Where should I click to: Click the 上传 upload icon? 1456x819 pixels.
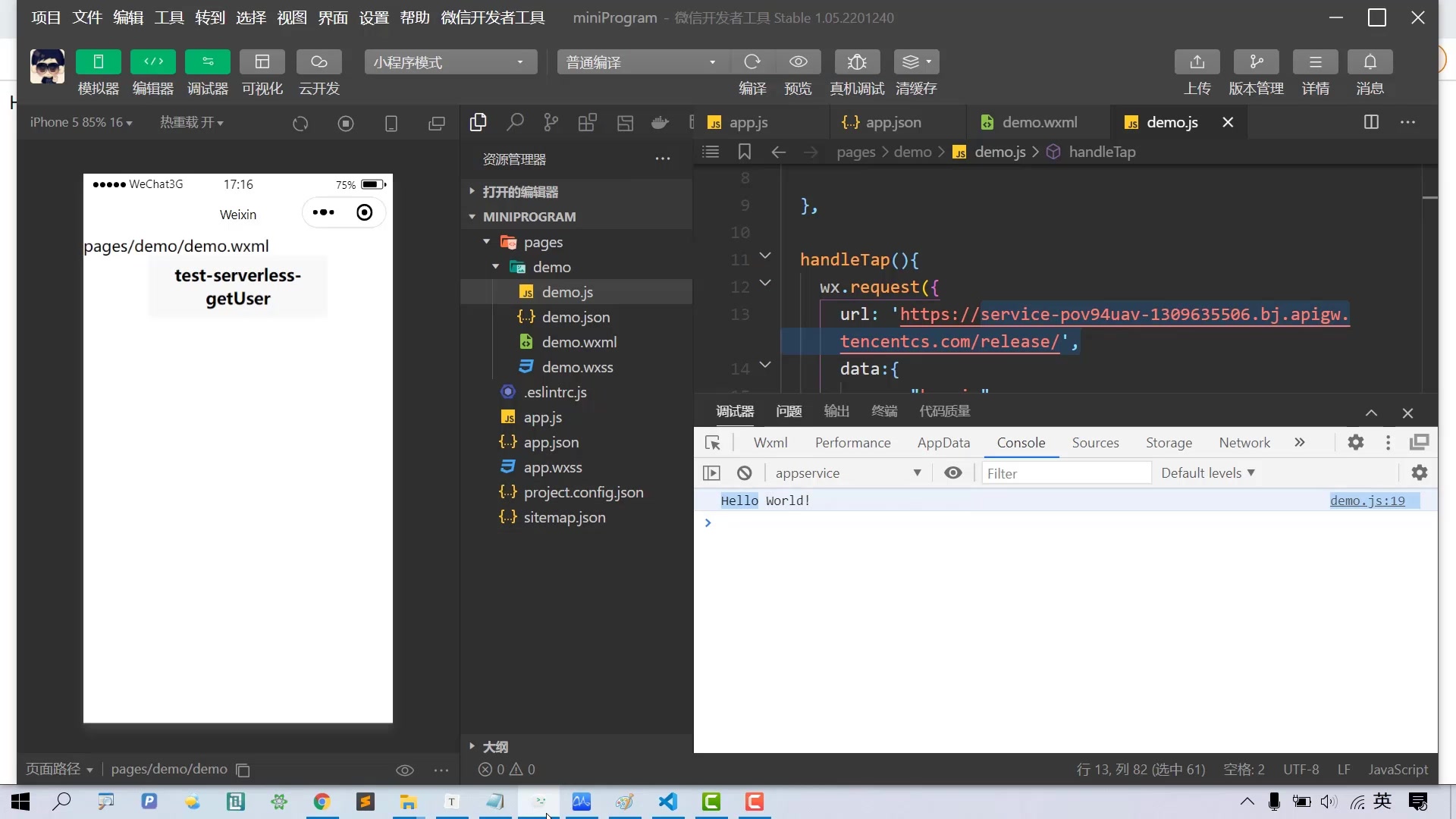click(1197, 61)
